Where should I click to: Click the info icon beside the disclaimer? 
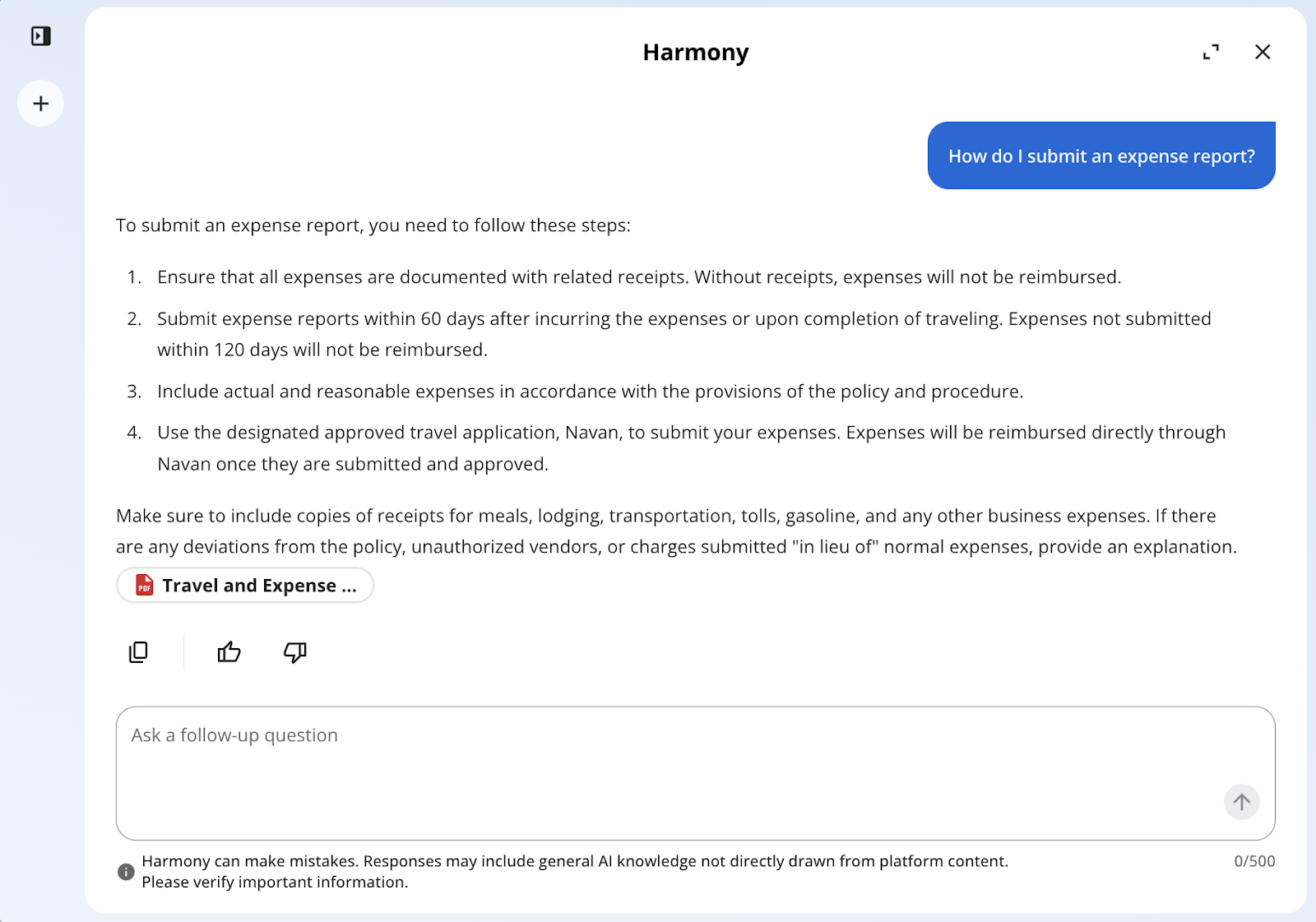coord(126,872)
